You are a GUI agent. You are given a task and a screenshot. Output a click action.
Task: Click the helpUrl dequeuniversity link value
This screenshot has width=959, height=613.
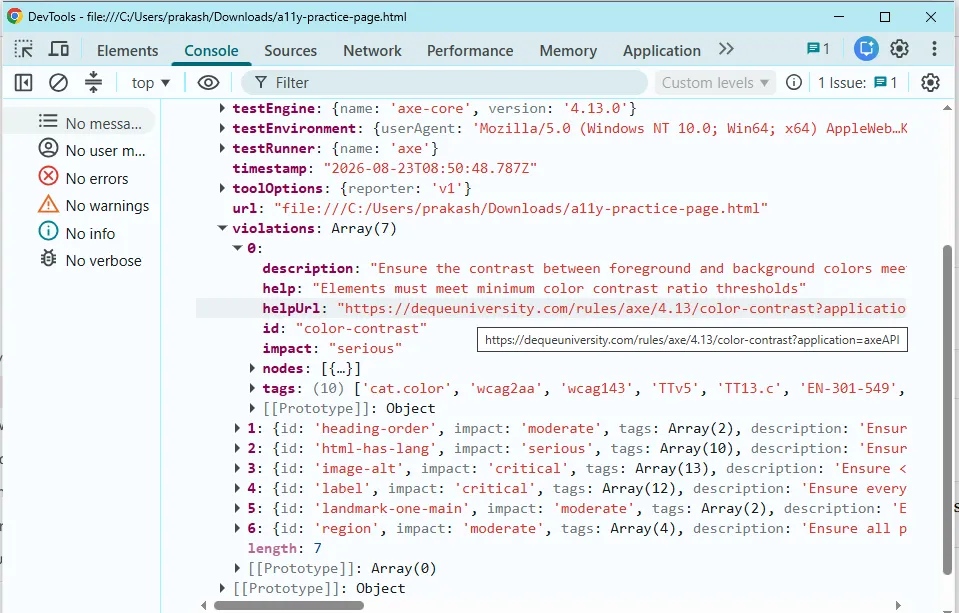click(621, 308)
